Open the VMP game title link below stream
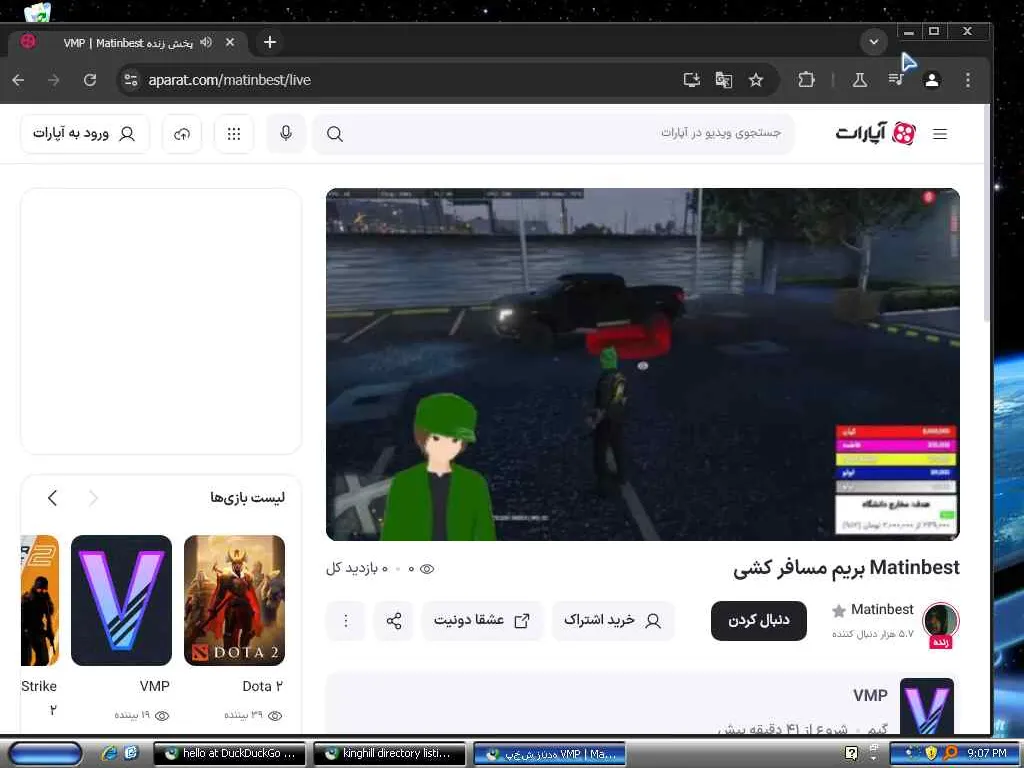Screen dimensions: 1024x768 [x=870, y=696]
